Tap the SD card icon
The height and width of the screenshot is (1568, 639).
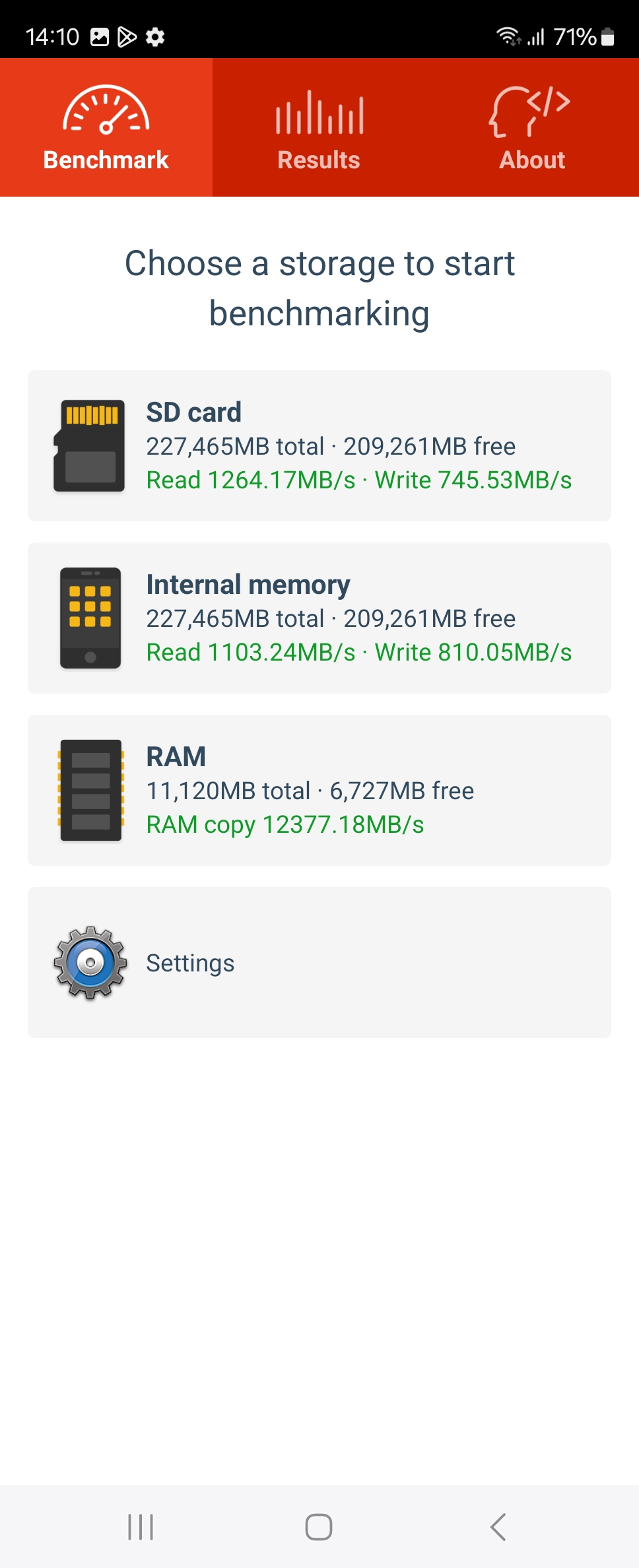[x=89, y=445]
